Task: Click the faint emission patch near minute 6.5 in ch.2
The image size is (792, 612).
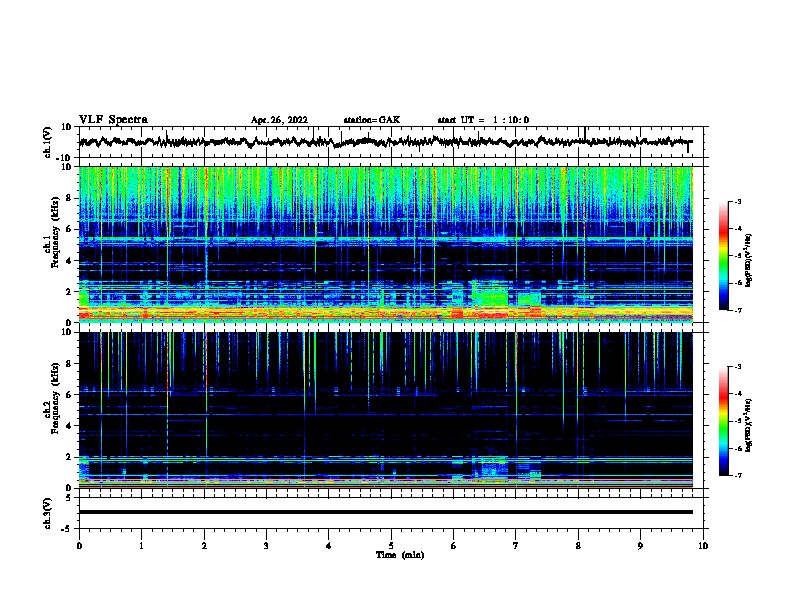Action: point(494,468)
